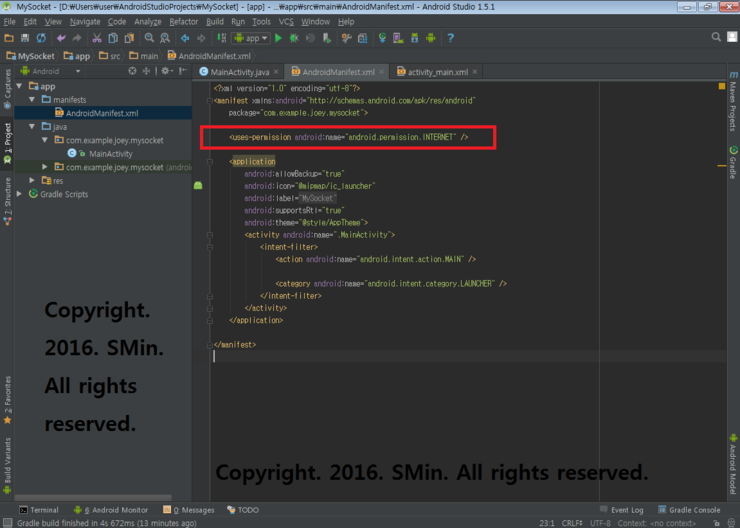Click the Attach debugger to process icon
740x528 pixels.
click(x=327, y=38)
